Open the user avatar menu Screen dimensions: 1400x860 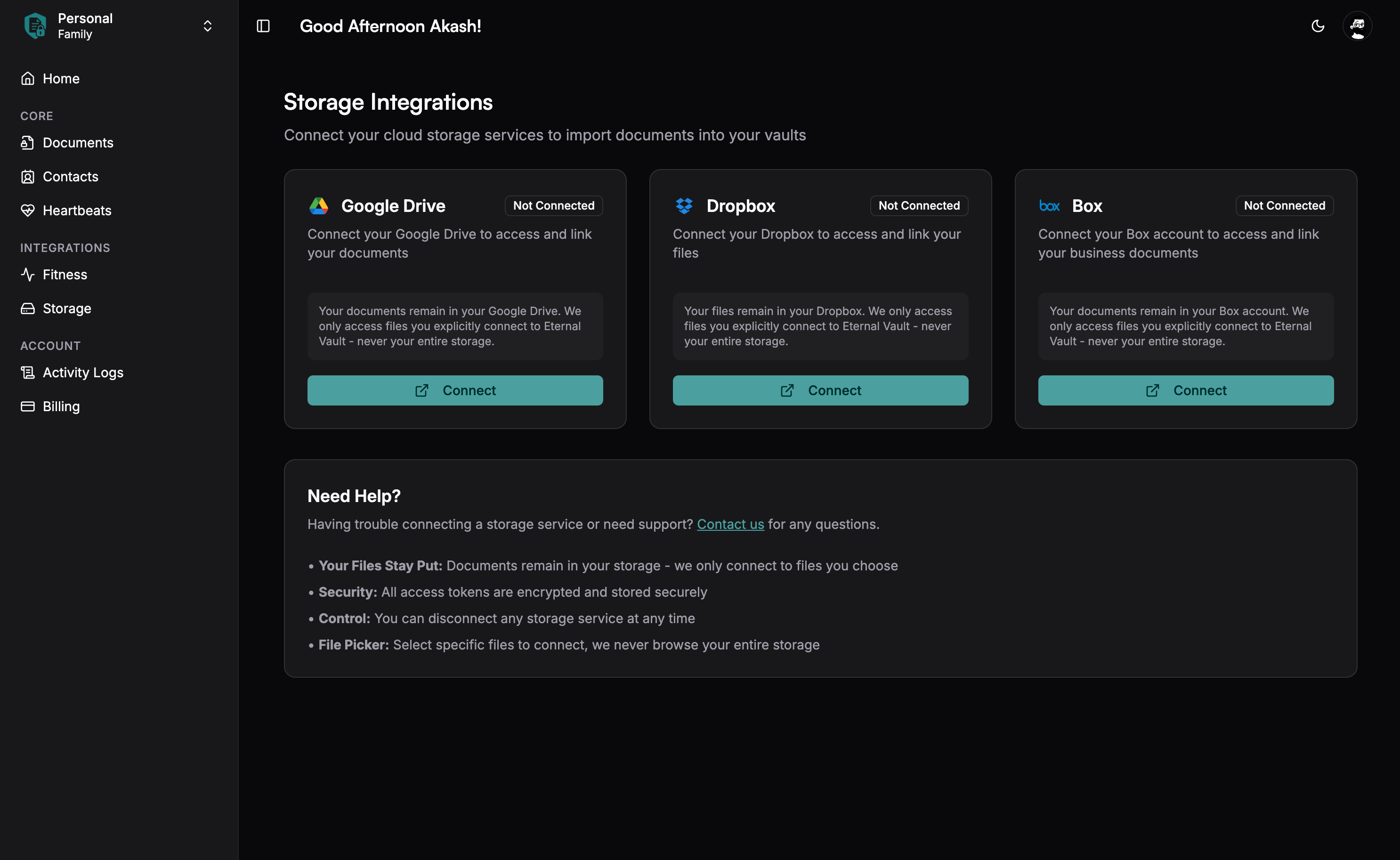[x=1357, y=26]
